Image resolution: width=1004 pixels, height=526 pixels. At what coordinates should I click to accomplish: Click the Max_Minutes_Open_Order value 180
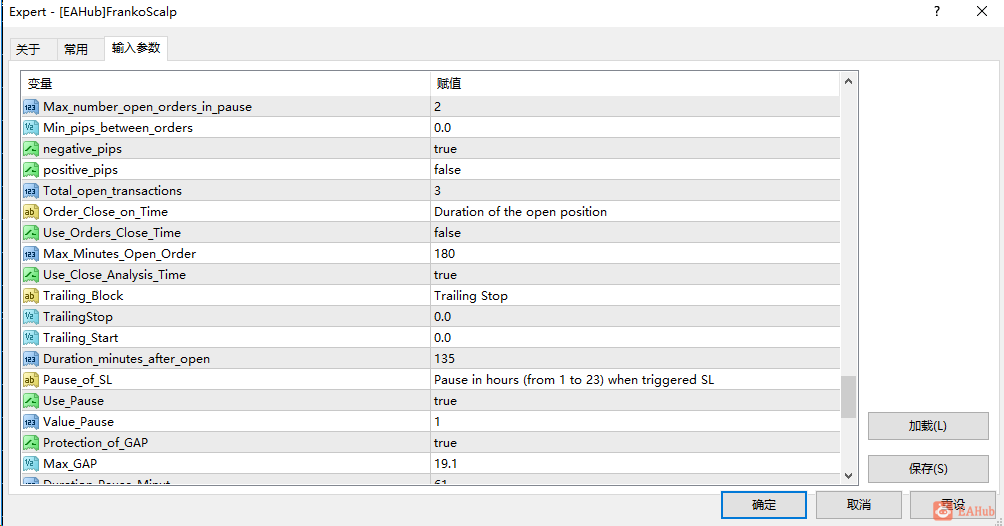click(444, 254)
